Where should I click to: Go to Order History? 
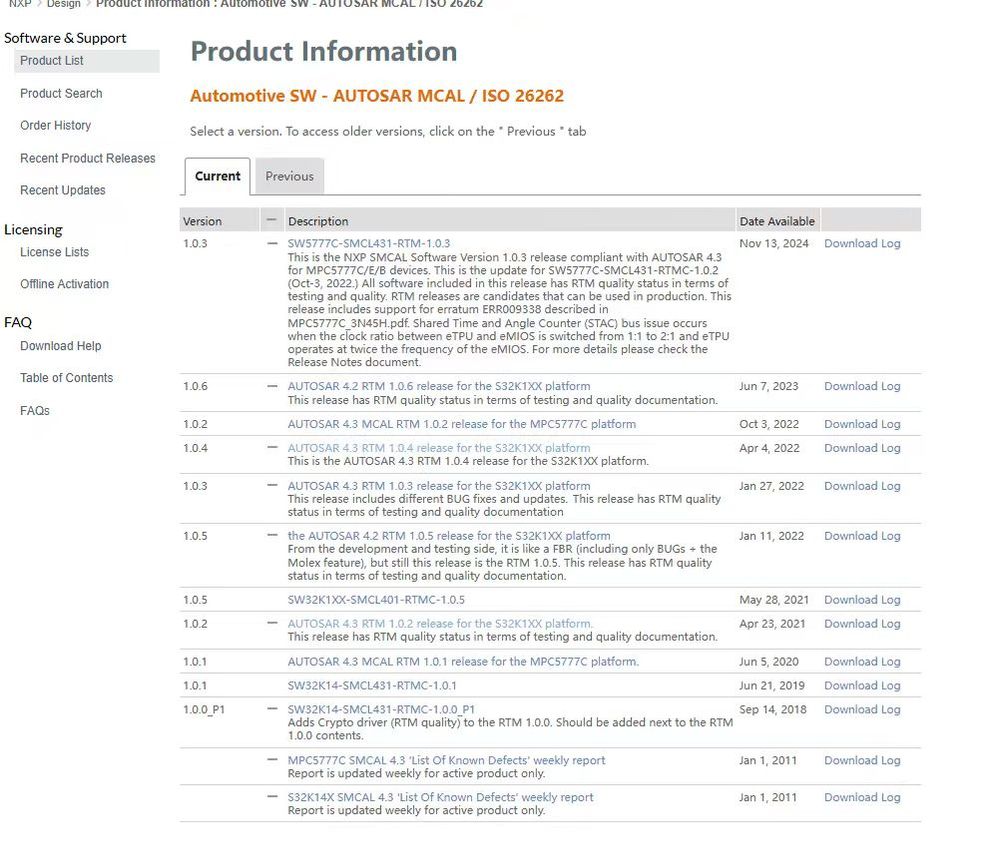[x=55, y=125]
